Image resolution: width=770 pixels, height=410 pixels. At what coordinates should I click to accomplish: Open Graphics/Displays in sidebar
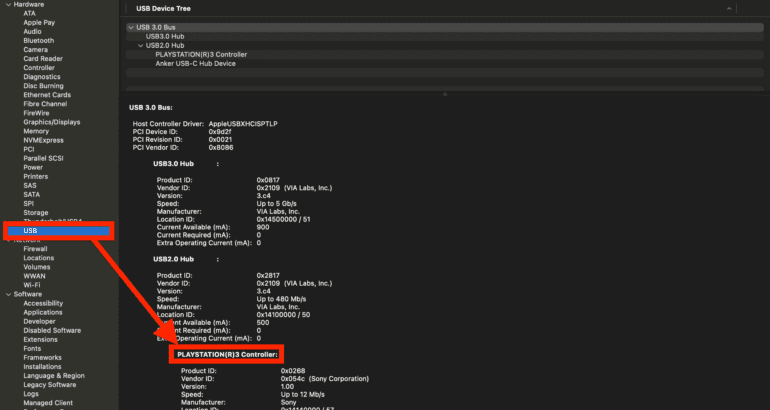(x=51, y=122)
